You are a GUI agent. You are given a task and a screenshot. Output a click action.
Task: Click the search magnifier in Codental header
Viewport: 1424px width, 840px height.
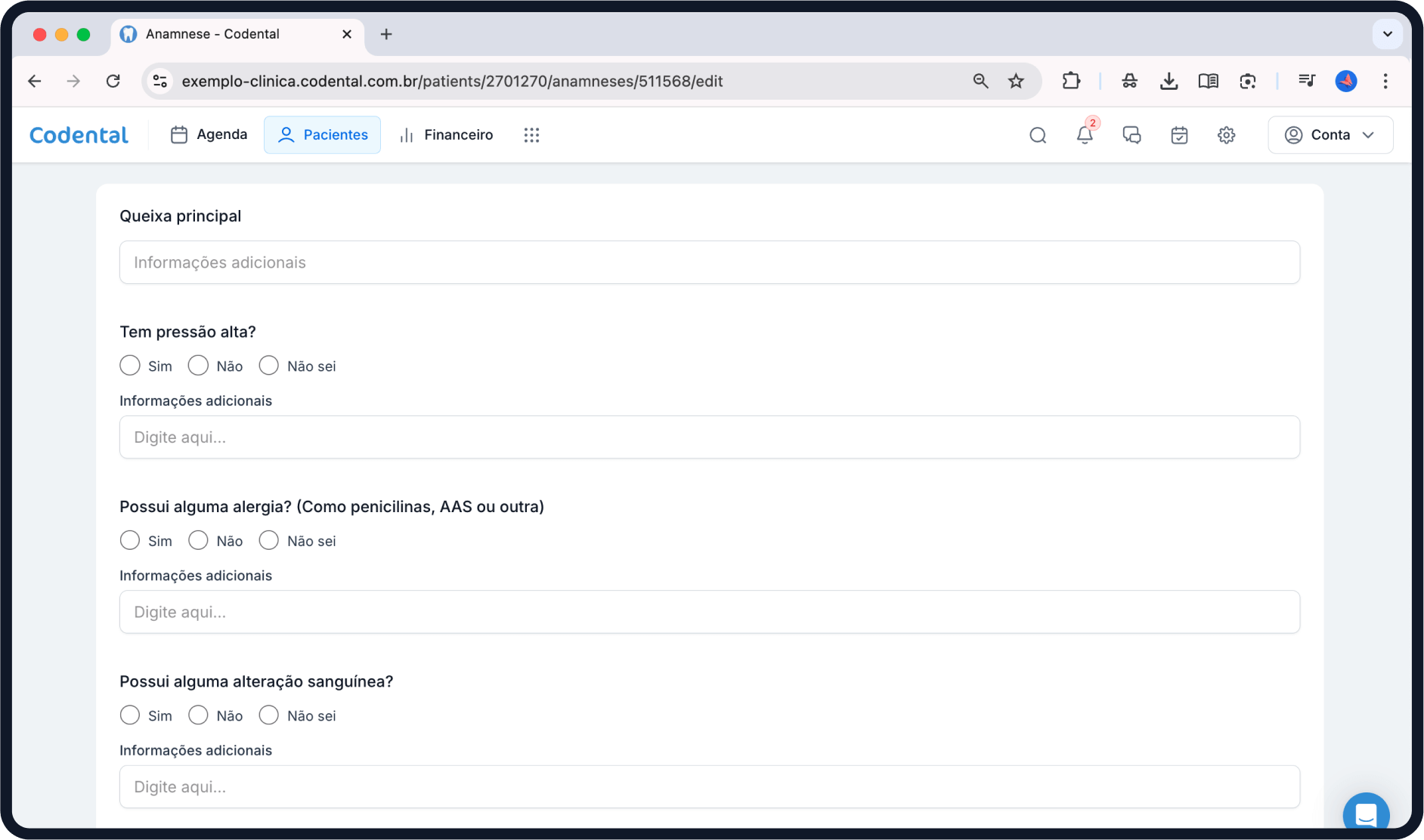coord(1038,135)
